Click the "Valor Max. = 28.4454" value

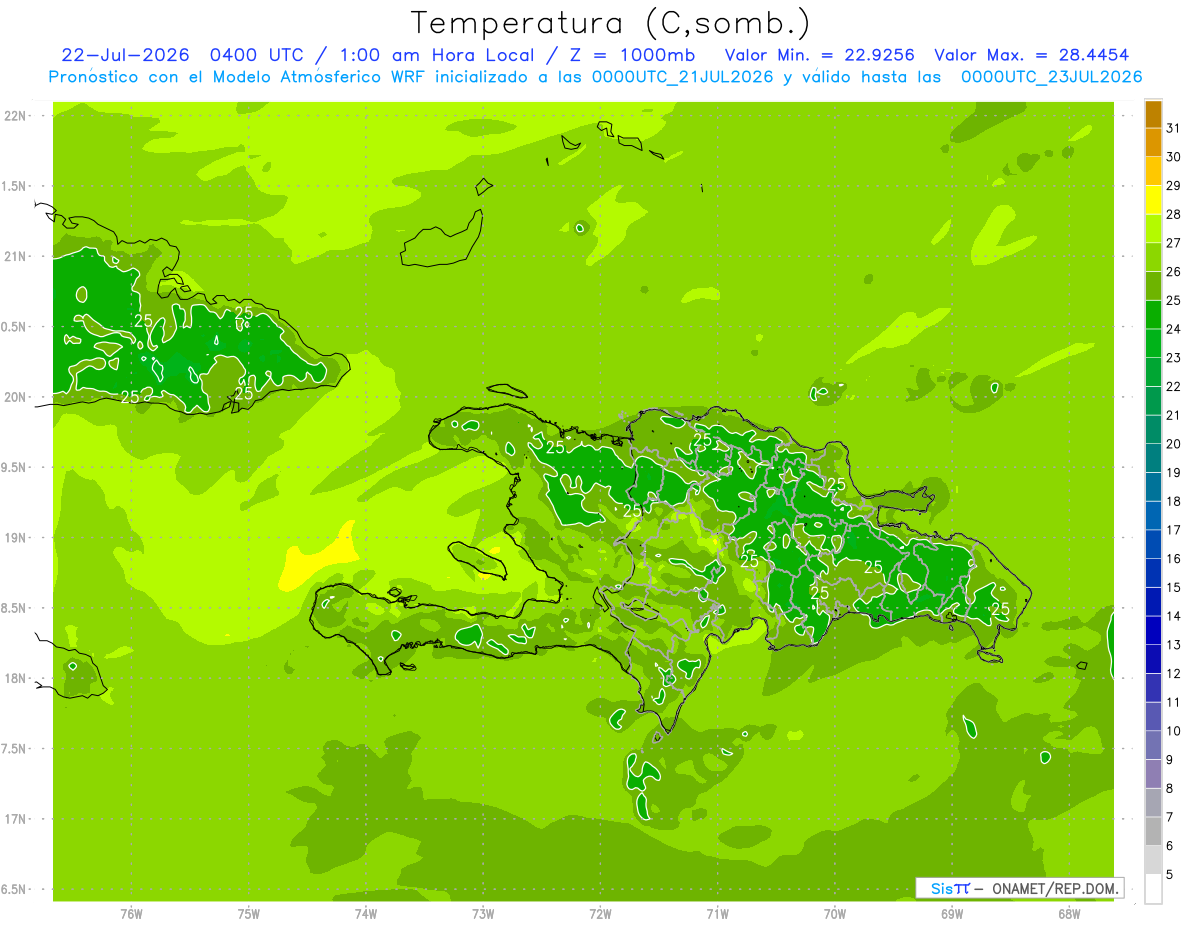click(x=1032, y=55)
